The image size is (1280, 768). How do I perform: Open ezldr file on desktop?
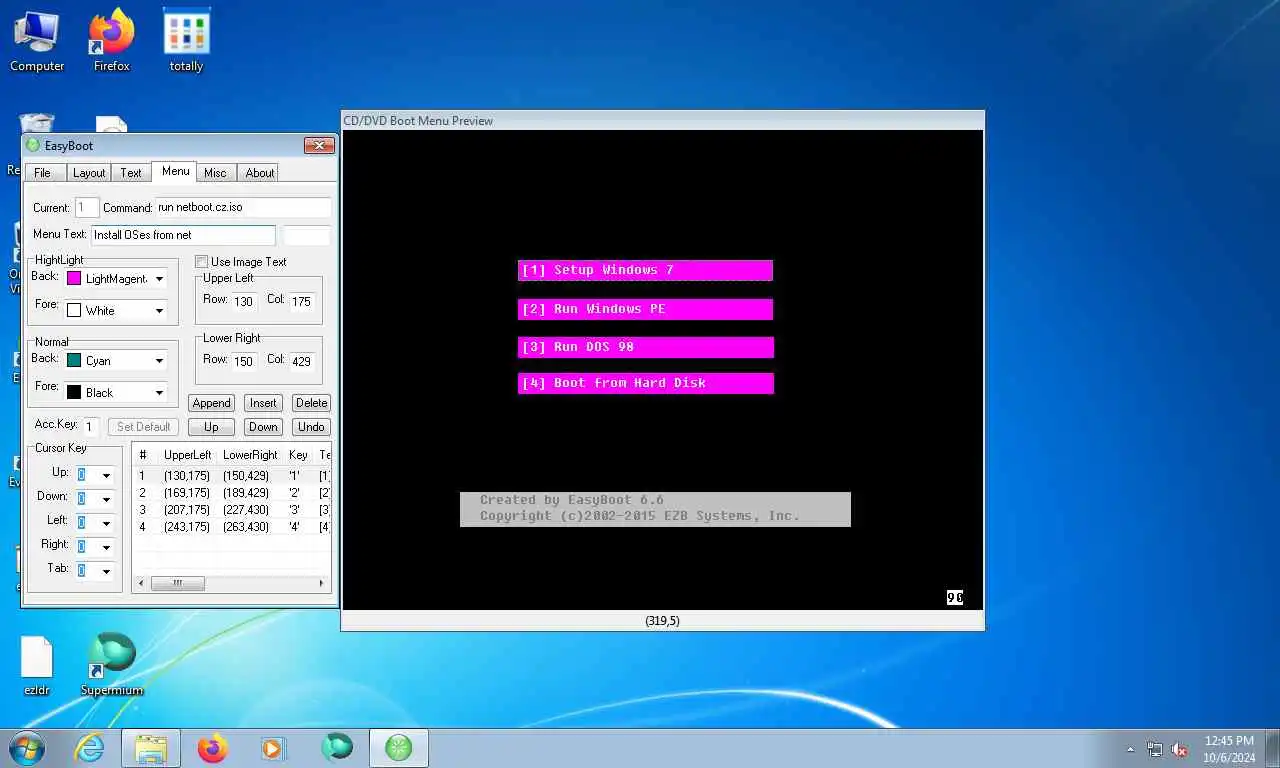(37, 666)
